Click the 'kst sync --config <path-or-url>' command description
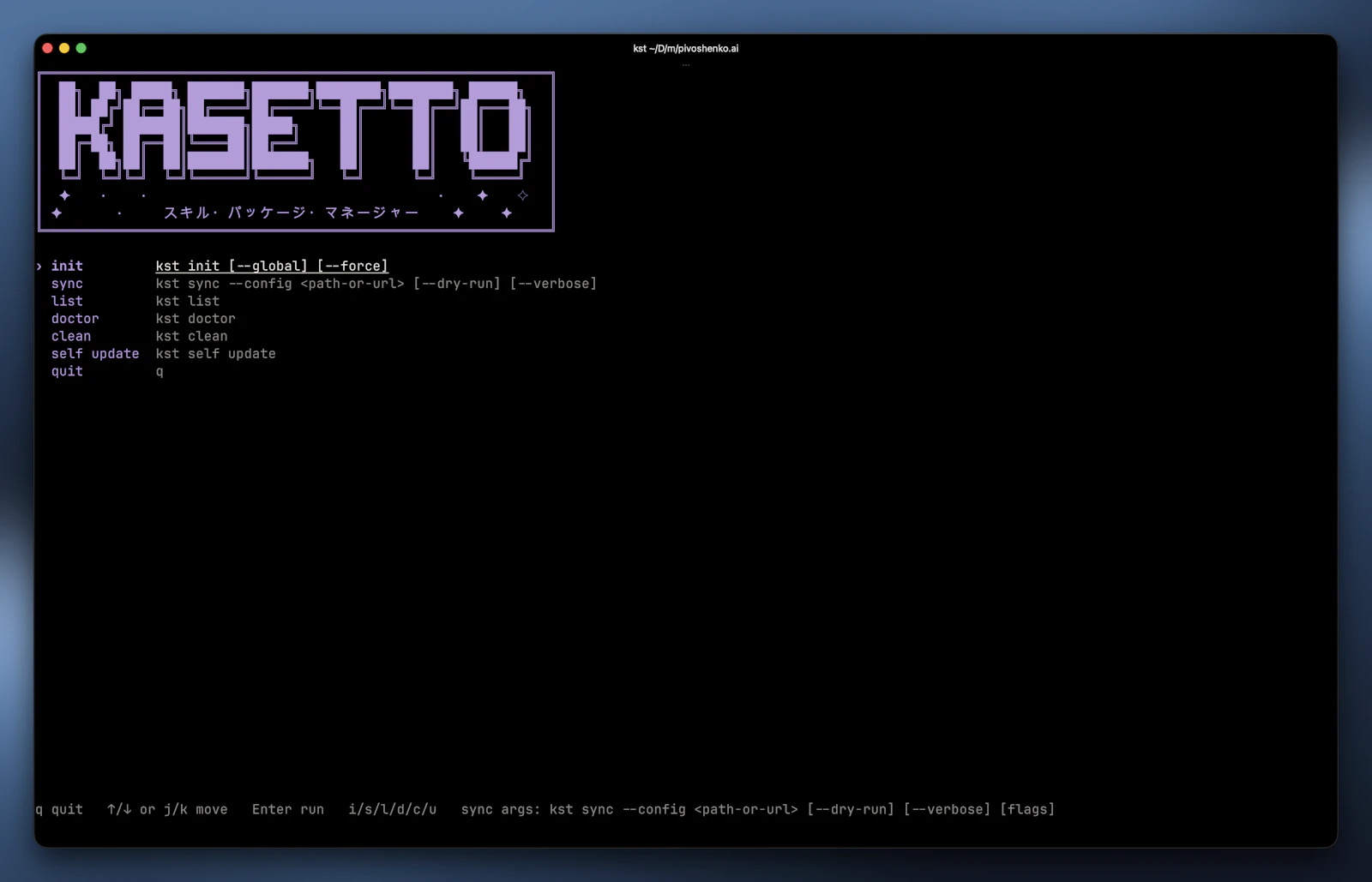 376,284
